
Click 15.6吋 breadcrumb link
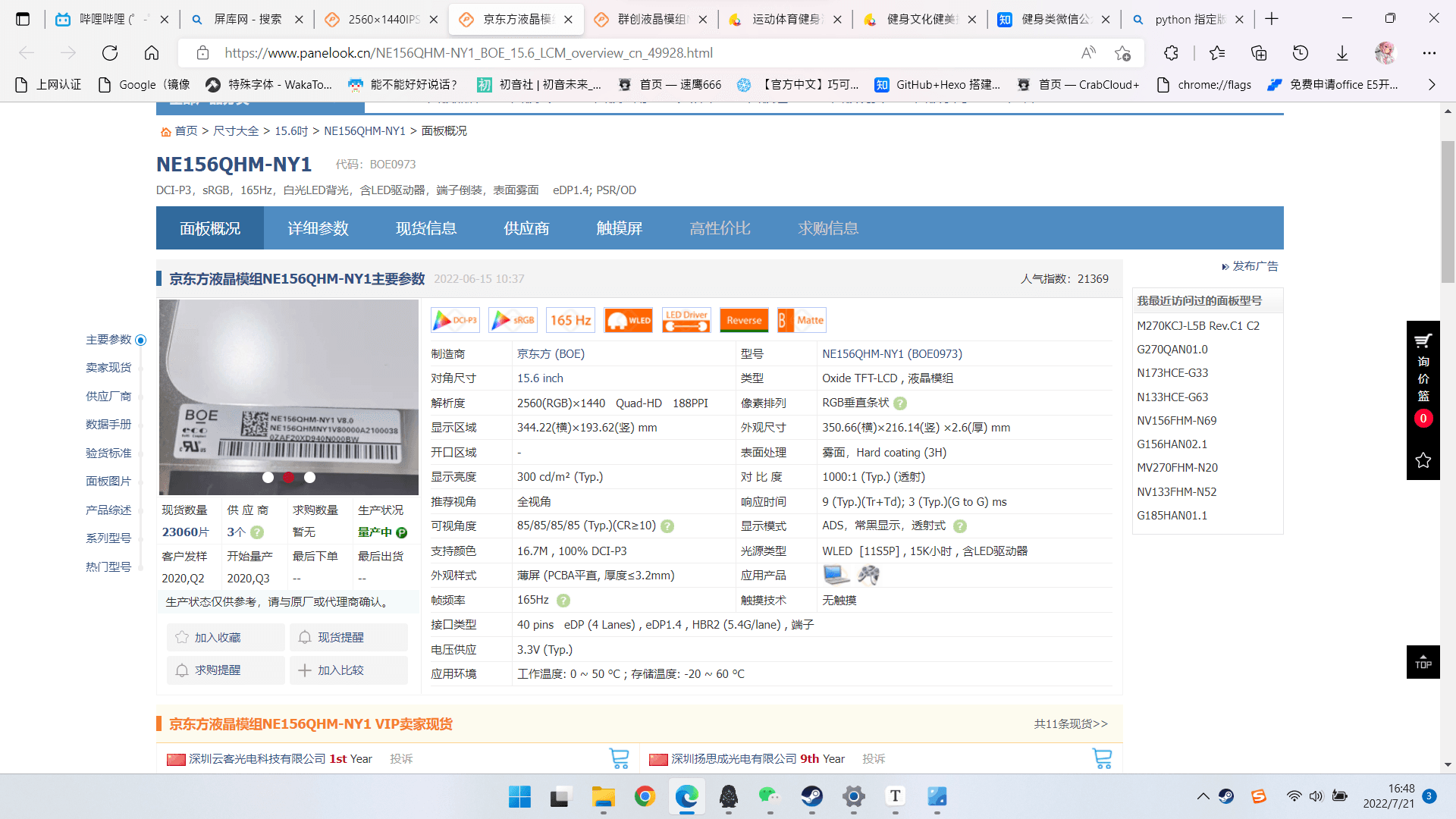(291, 131)
